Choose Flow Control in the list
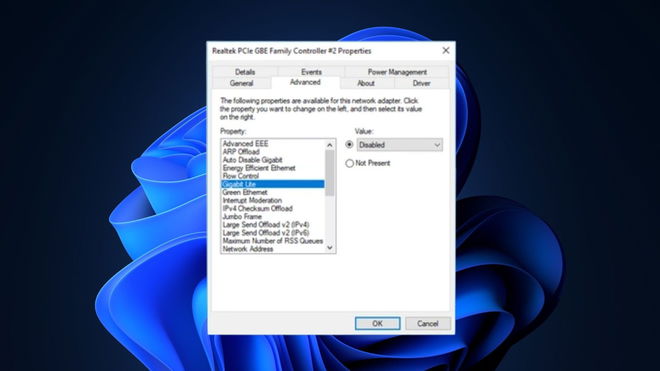The width and height of the screenshot is (660, 371). point(273,176)
